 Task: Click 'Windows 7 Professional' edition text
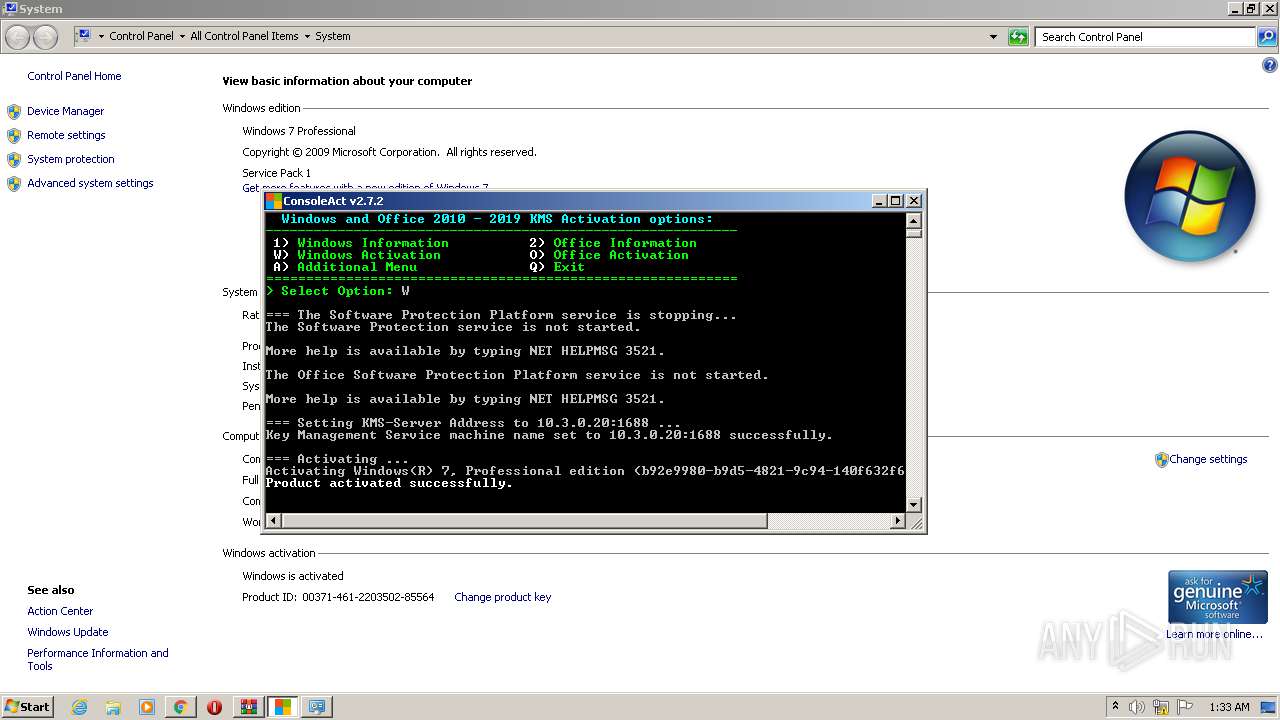pyautogui.click(x=299, y=131)
